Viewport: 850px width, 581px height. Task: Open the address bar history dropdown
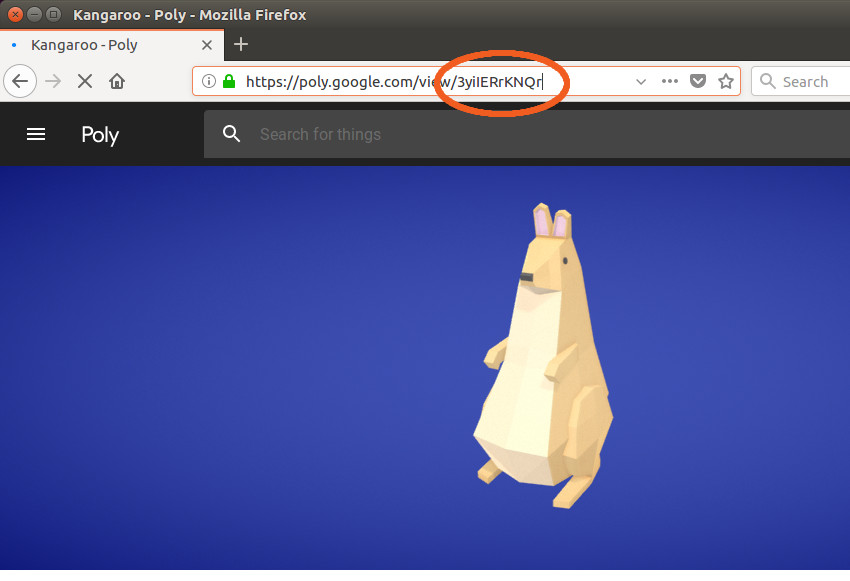(x=641, y=82)
